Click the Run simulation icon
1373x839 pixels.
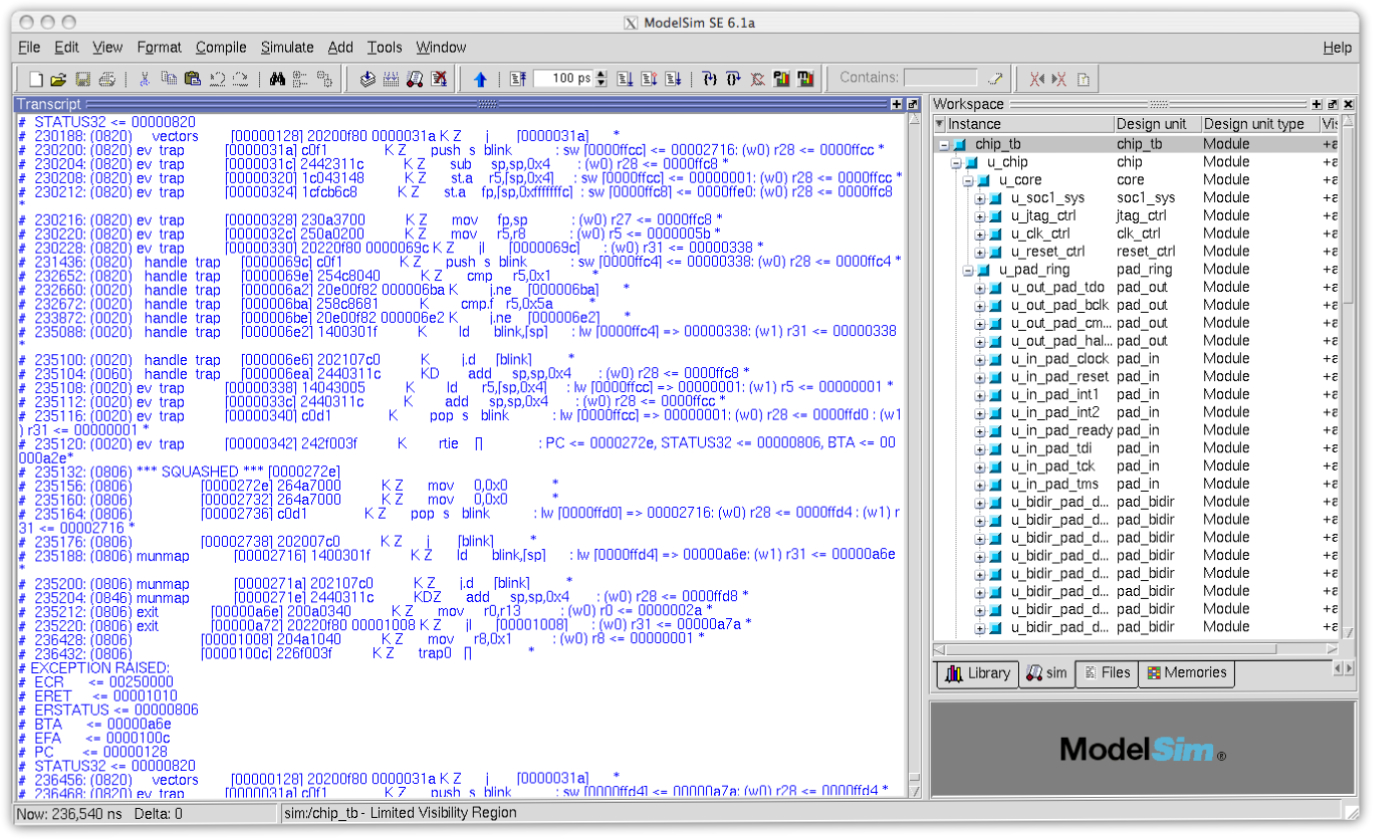pyautogui.click(x=624, y=79)
